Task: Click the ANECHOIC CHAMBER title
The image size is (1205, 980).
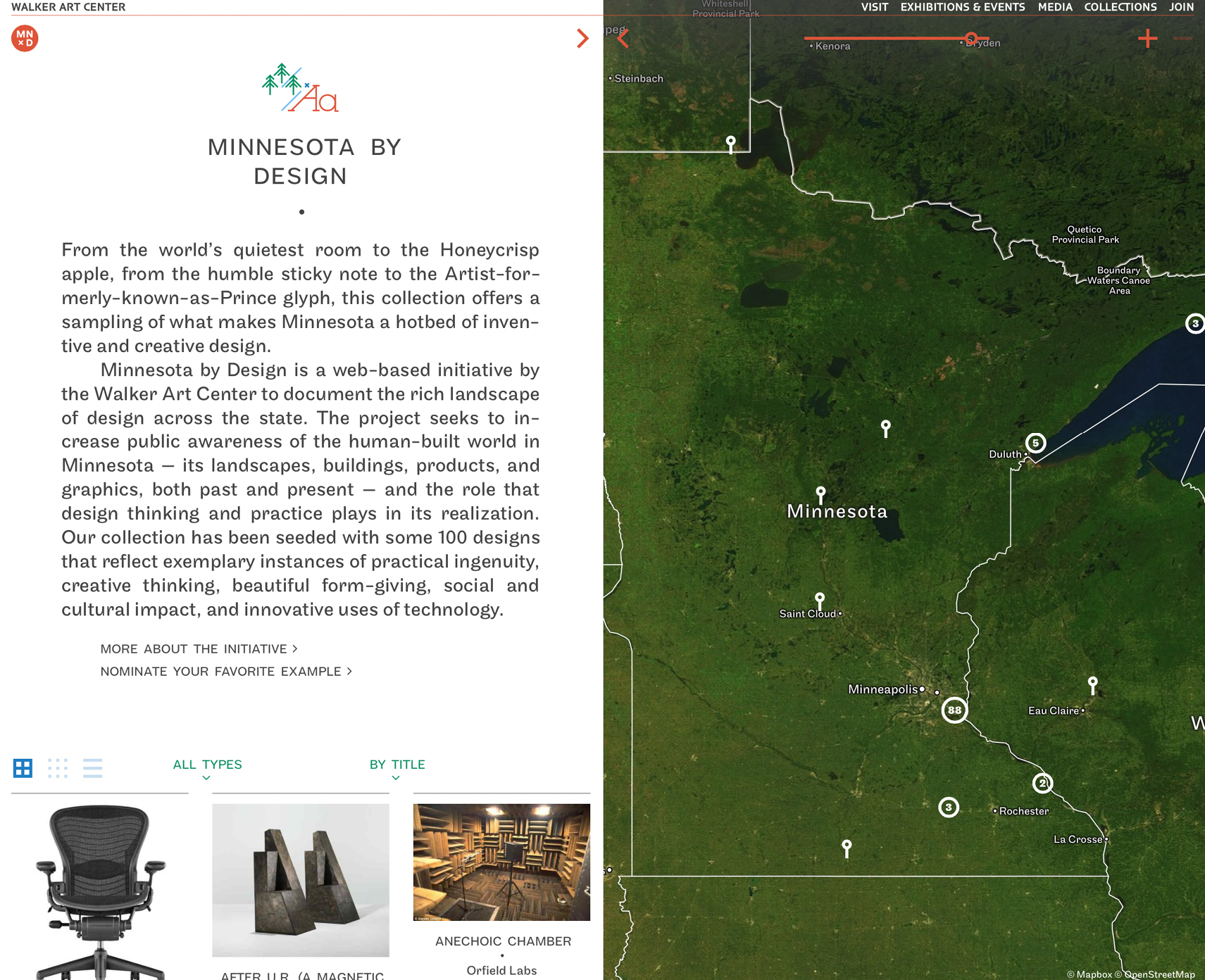Action: (x=503, y=941)
